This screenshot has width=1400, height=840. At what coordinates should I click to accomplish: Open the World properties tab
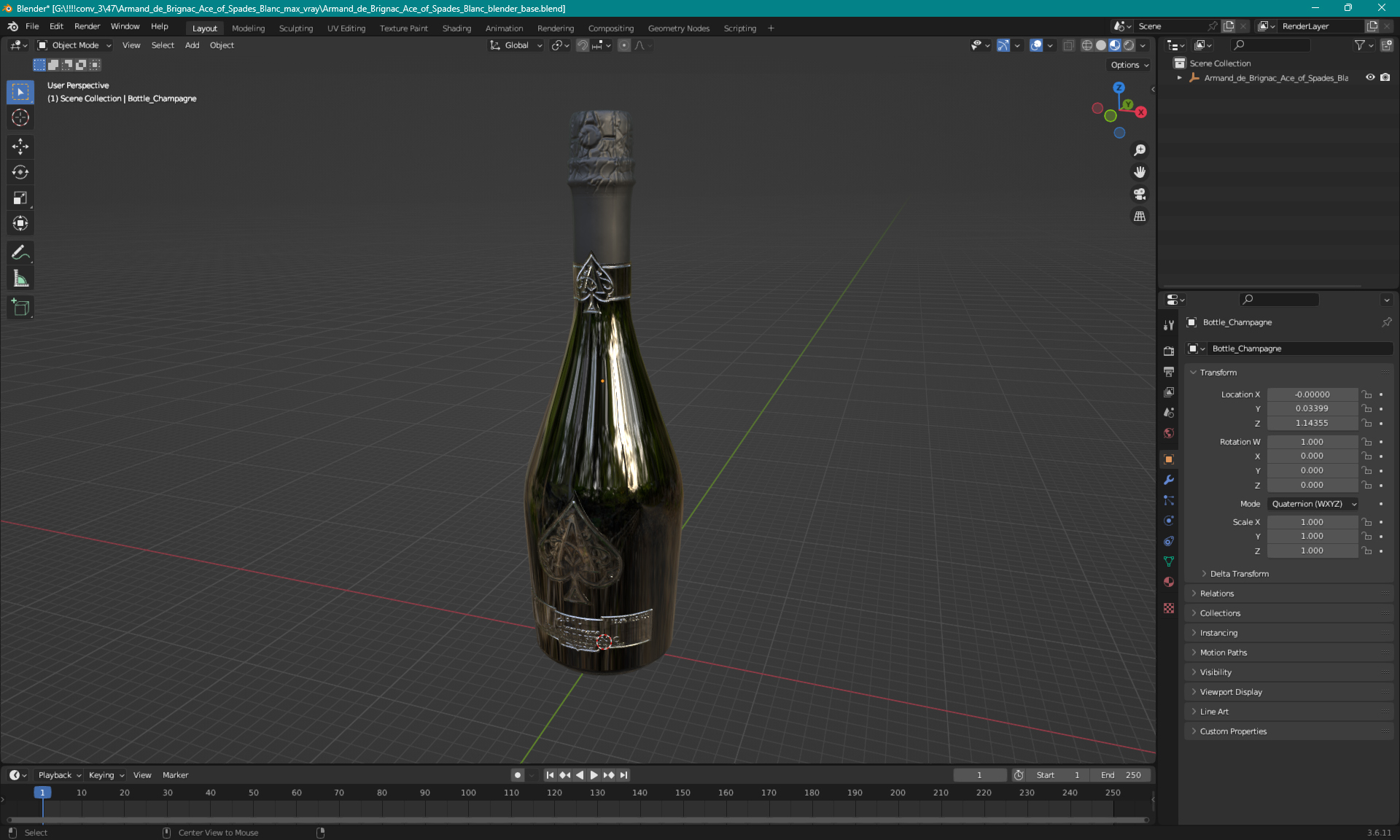1169,433
